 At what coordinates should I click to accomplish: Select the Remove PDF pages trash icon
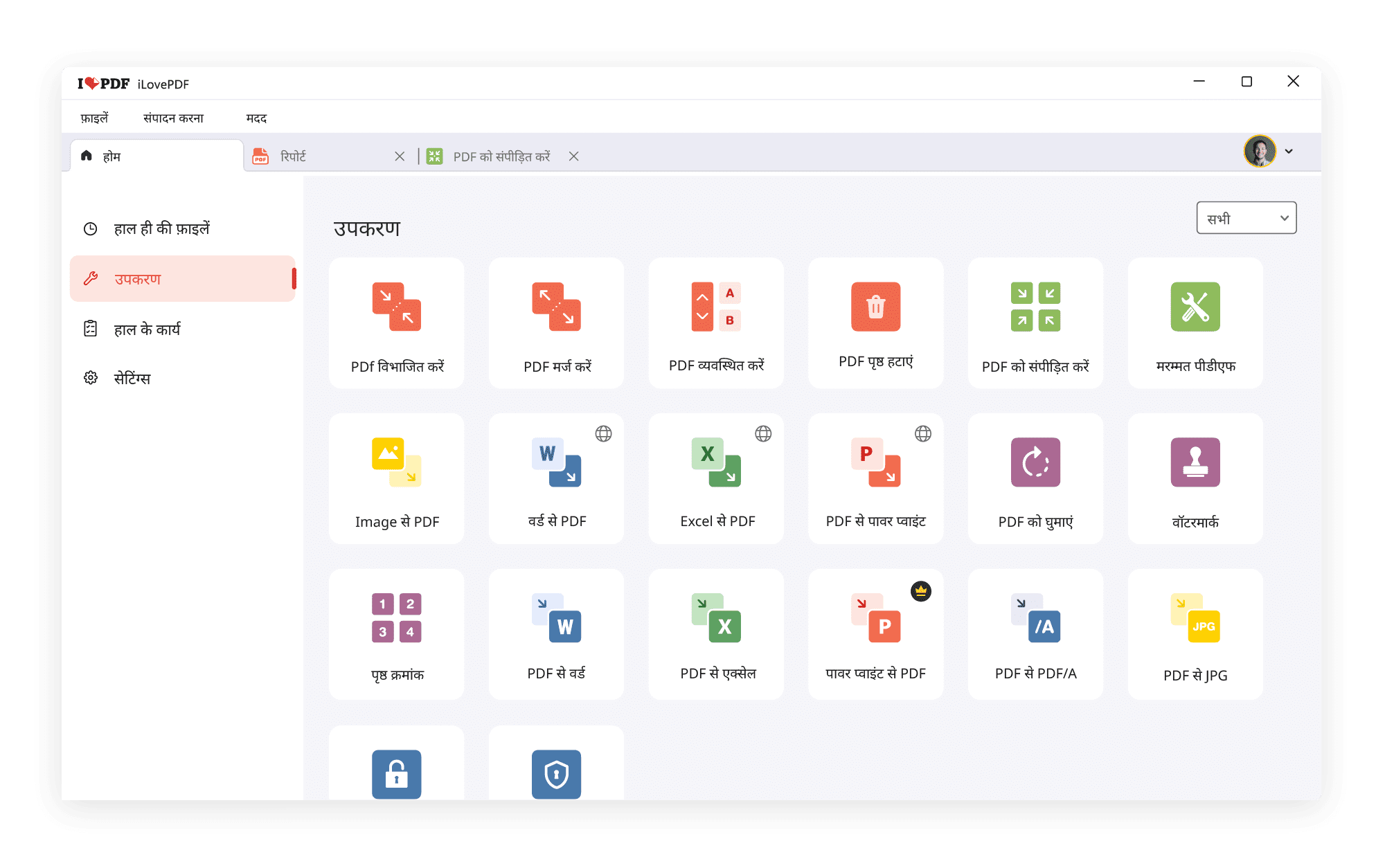tap(875, 307)
